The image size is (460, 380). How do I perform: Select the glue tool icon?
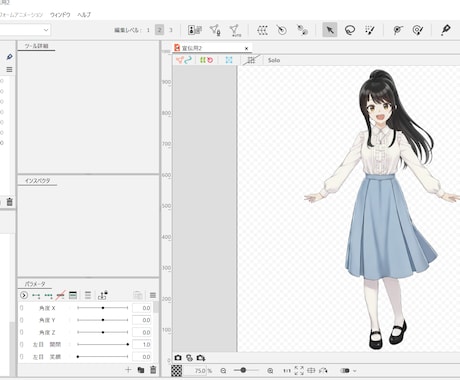pyautogui.click(x=302, y=30)
